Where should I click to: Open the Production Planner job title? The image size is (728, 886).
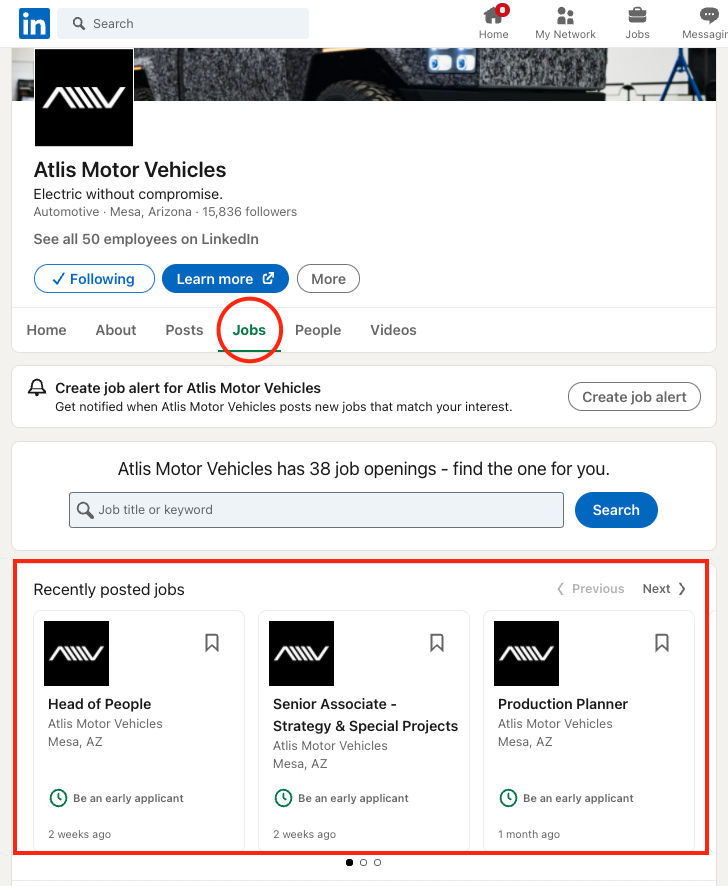point(563,704)
